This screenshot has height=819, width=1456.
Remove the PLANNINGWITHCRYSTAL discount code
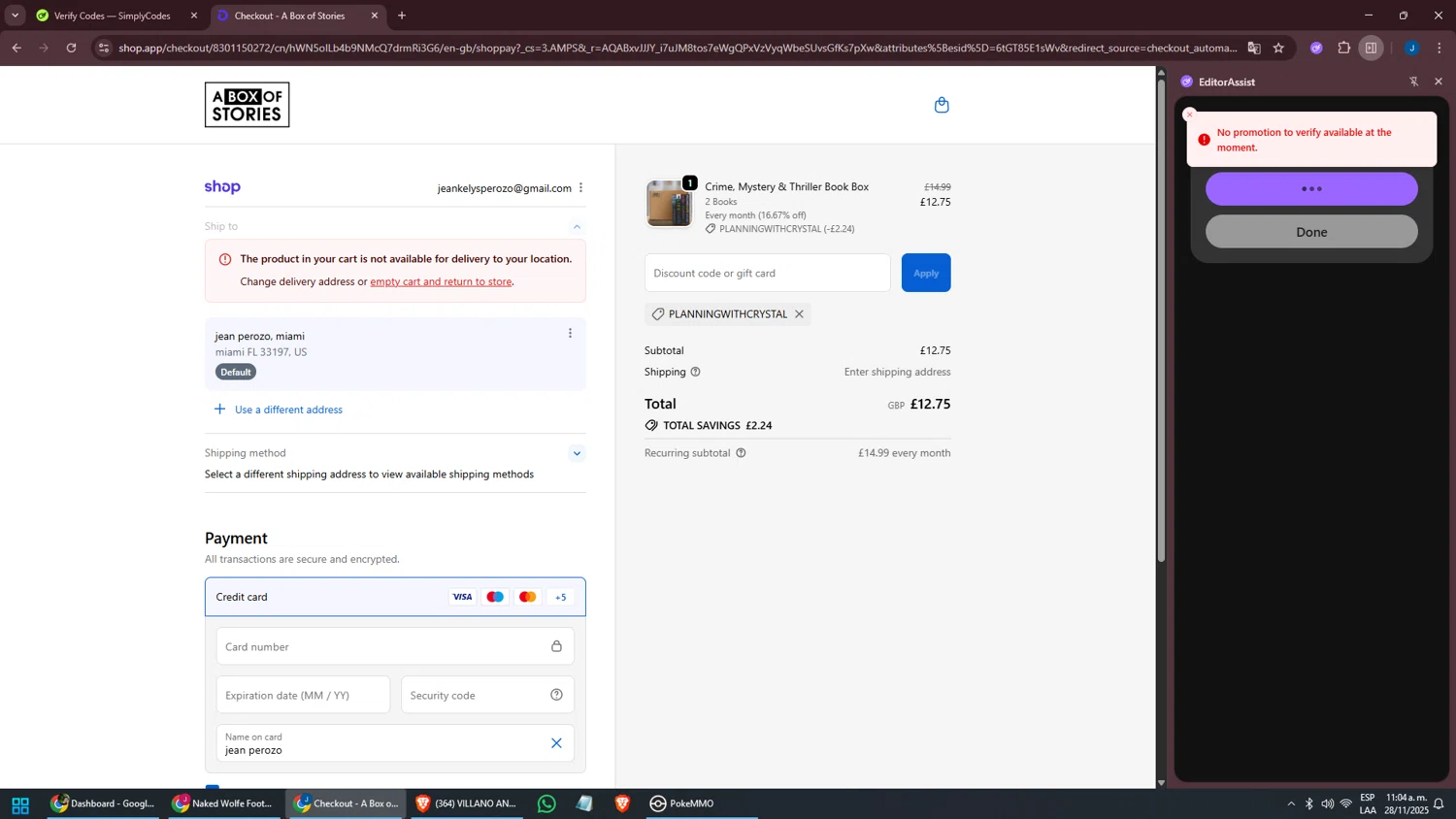(x=799, y=313)
